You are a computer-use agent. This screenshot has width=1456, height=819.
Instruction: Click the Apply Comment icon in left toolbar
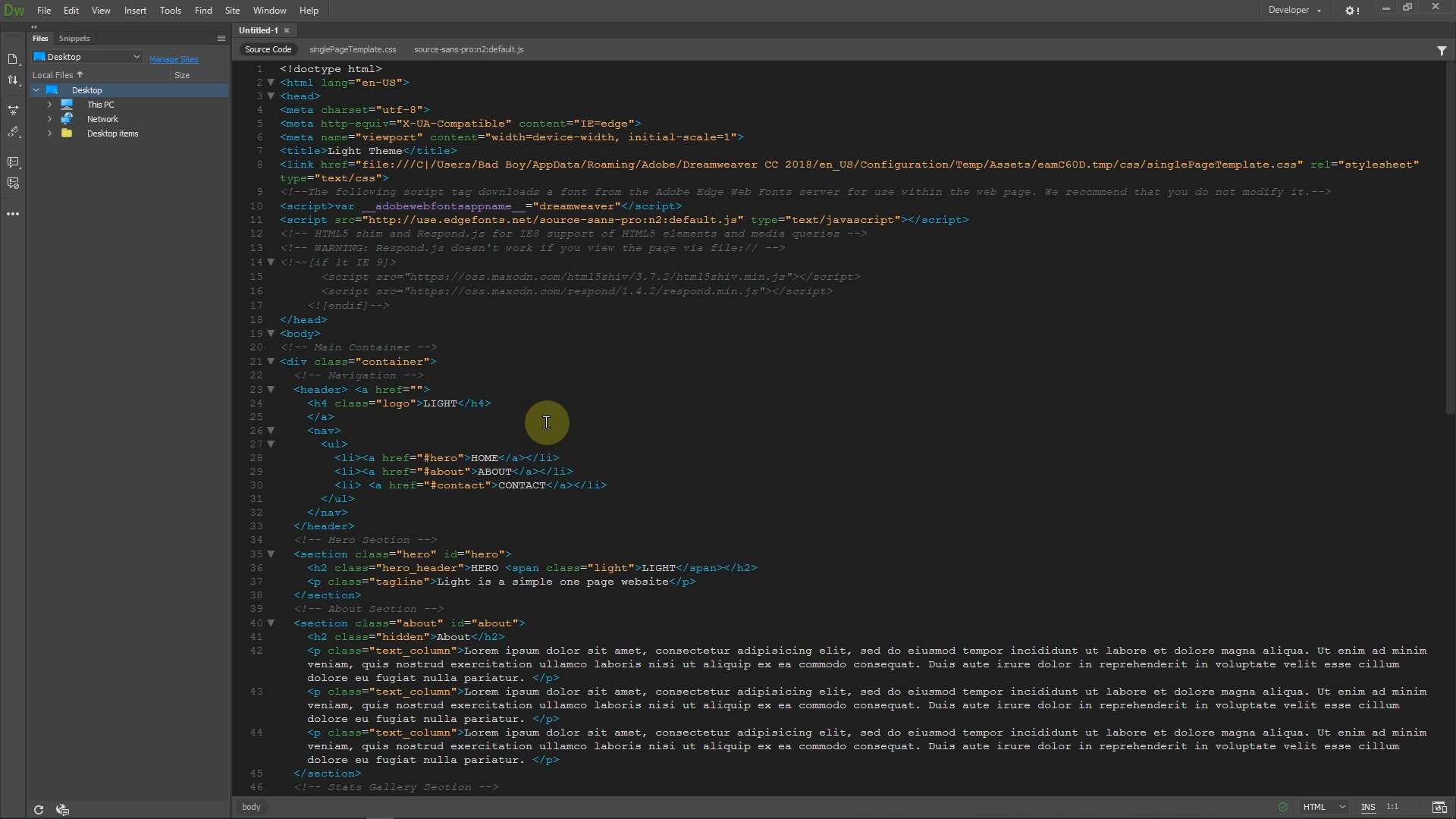click(x=13, y=162)
